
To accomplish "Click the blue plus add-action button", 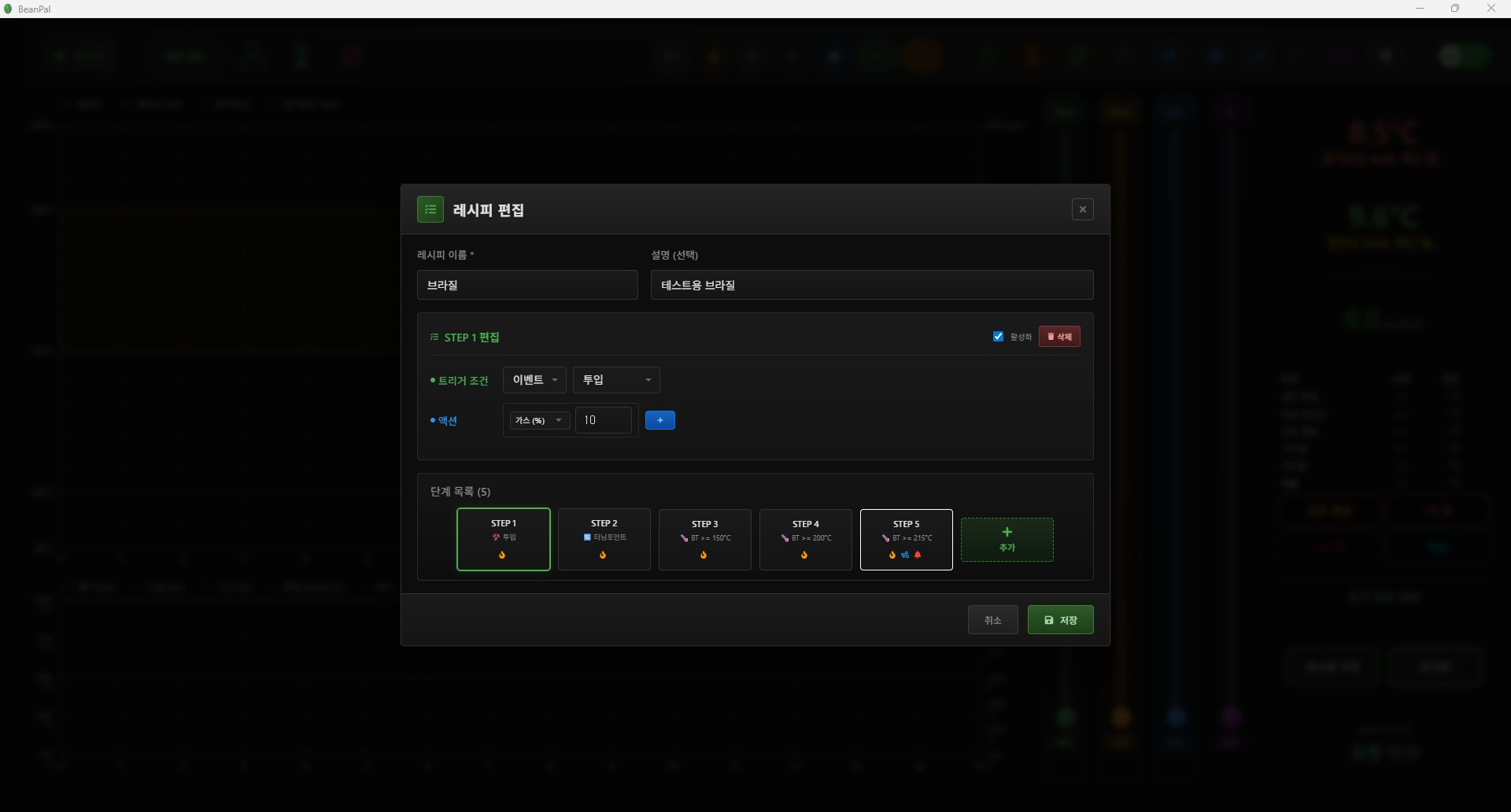I will (x=659, y=420).
